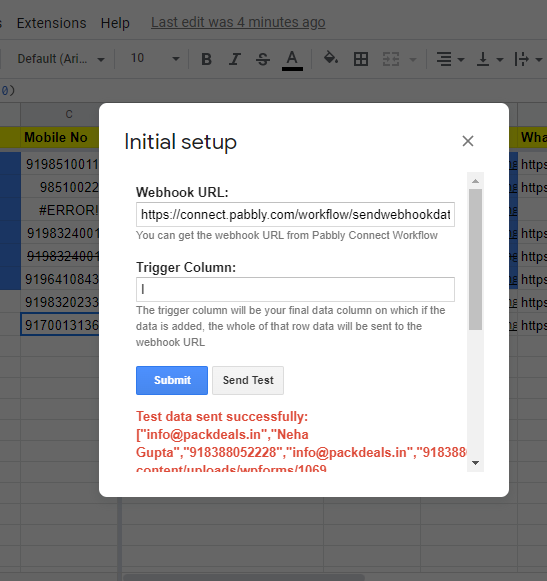Select the Mobile No header cell
Screen dimensions: 547x581
[60, 138]
